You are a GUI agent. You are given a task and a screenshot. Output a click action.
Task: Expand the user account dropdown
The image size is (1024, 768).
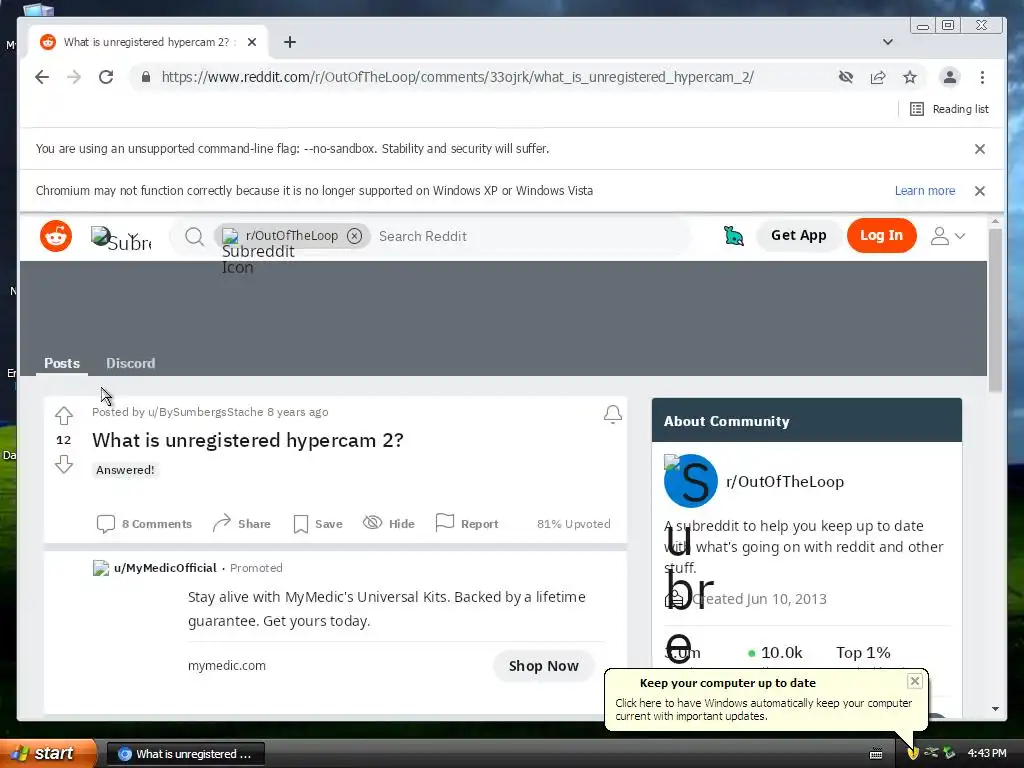pyautogui.click(x=947, y=236)
